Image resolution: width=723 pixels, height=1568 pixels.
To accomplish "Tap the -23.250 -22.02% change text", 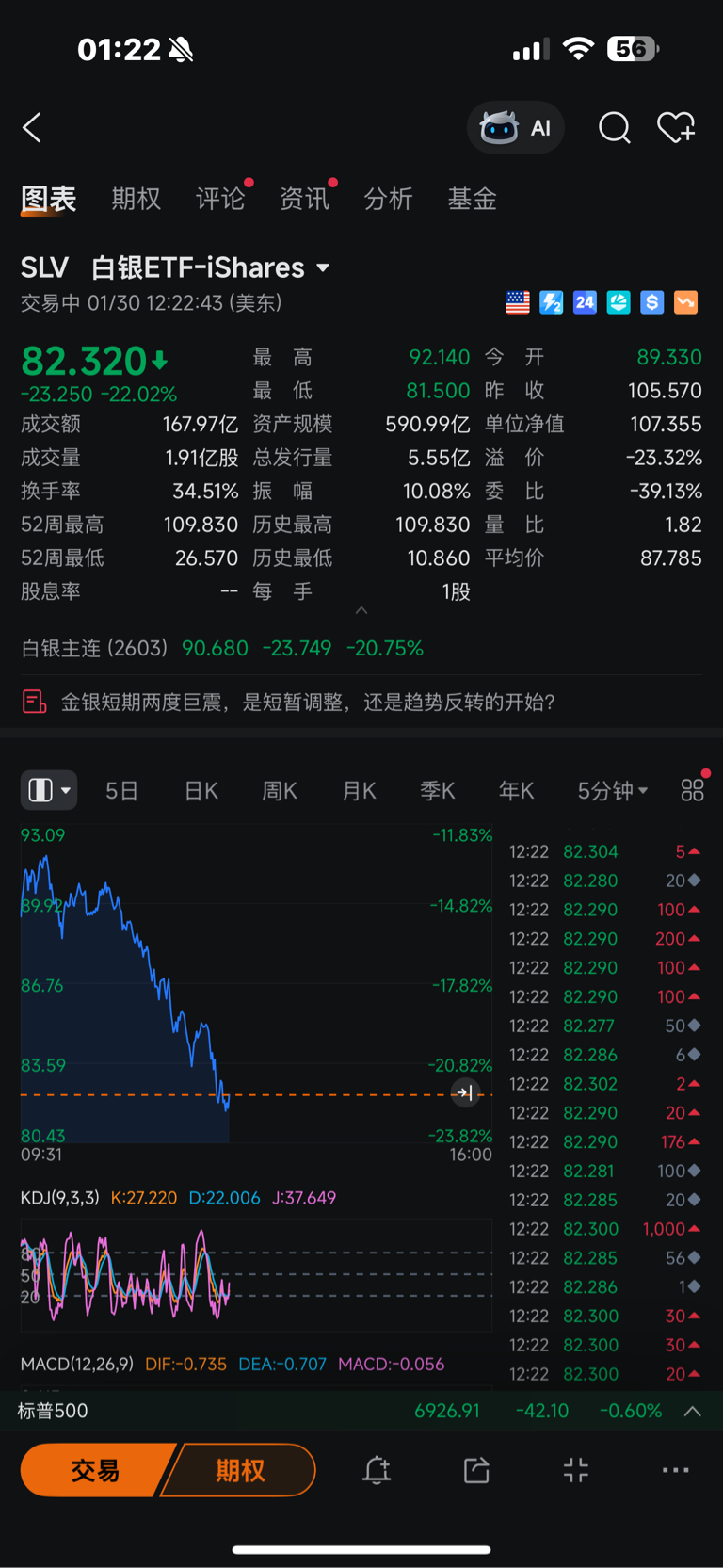I will (x=99, y=394).
